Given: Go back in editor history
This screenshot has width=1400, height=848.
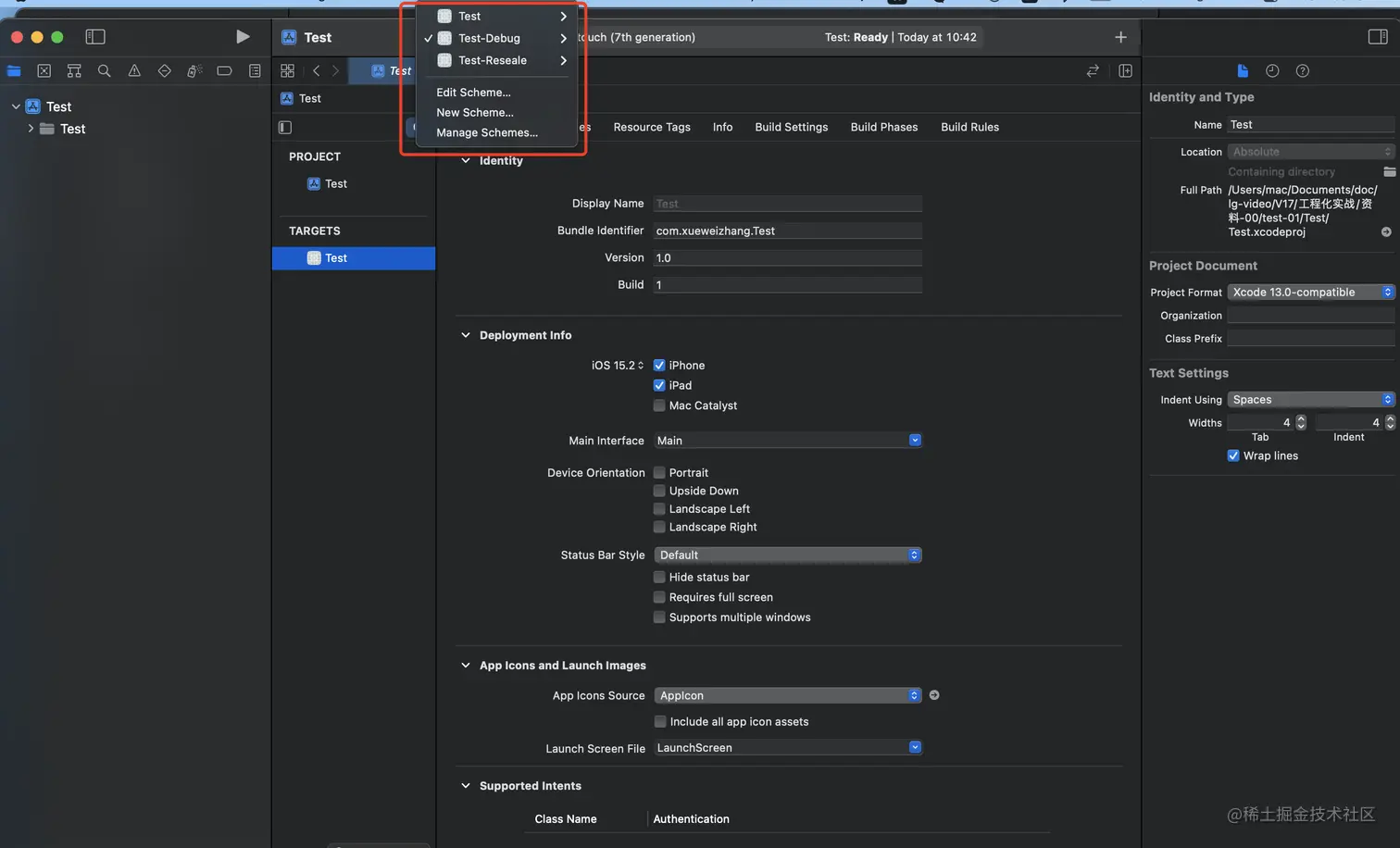Looking at the screenshot, I should tap(316, 70).
